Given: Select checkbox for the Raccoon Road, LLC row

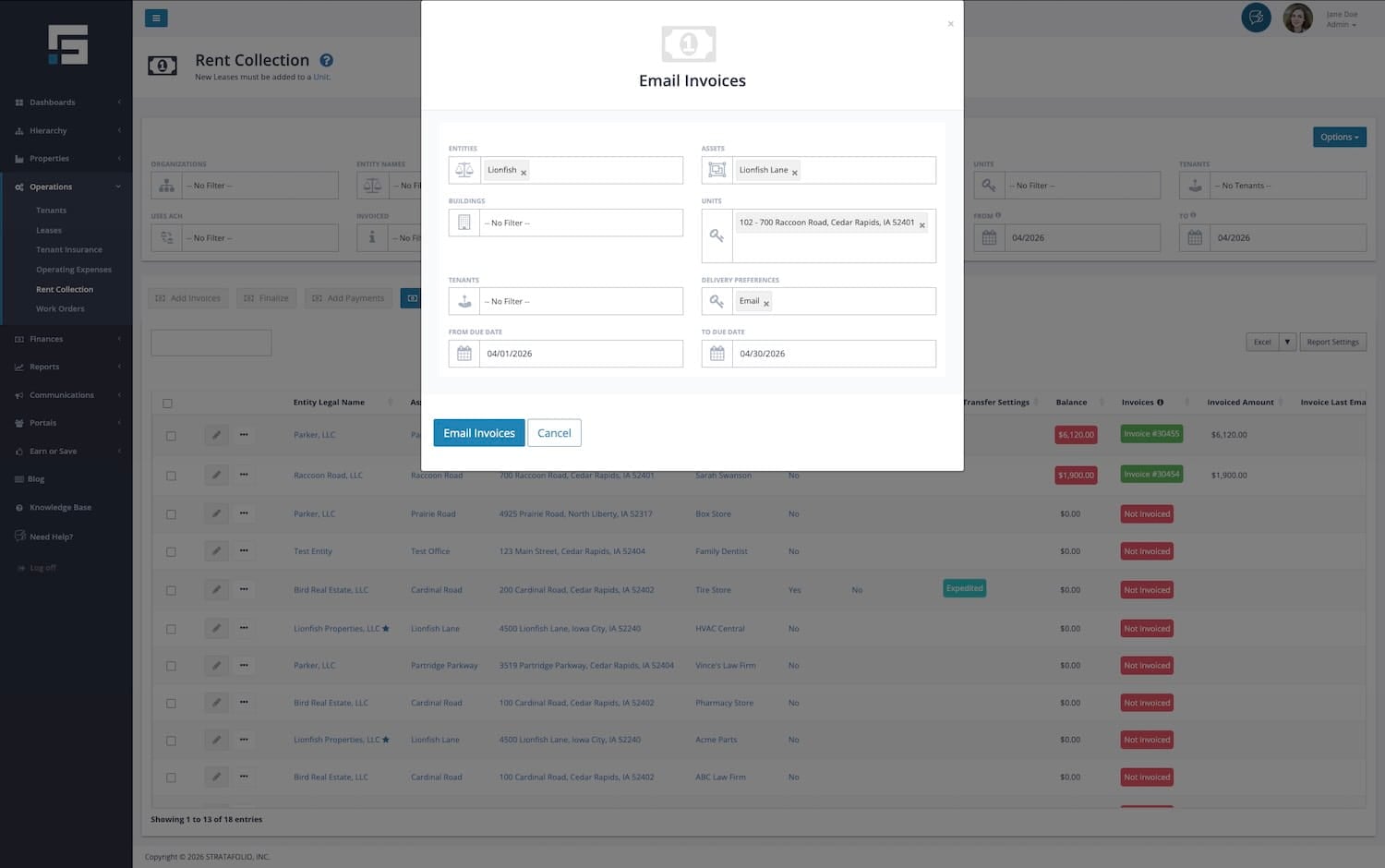Looking at the screenshot, I should [x=171, y=476].
